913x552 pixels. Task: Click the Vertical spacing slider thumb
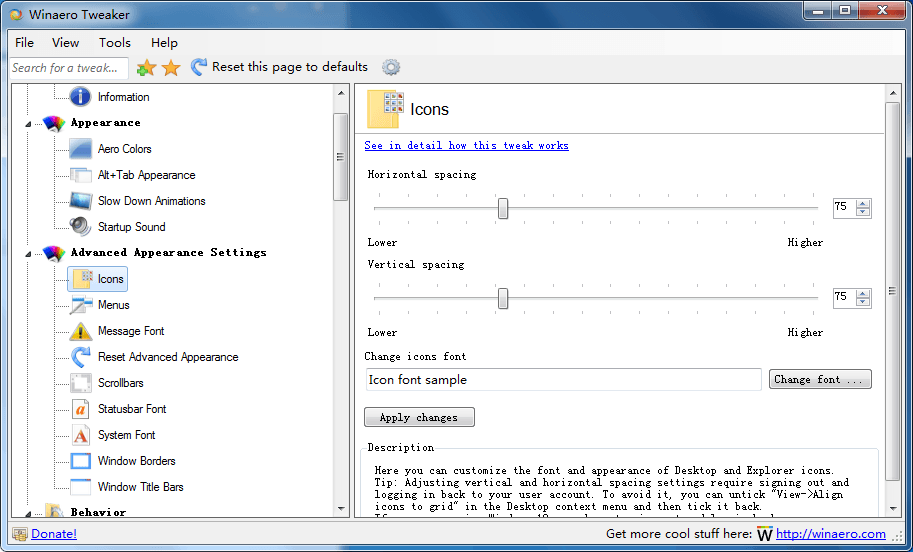click(503, 298)
